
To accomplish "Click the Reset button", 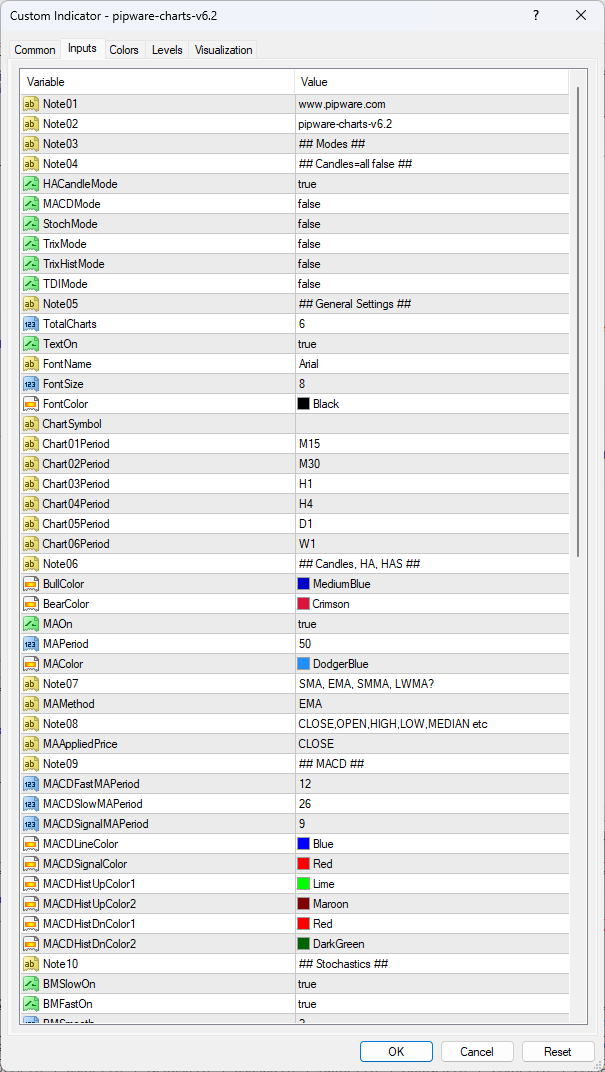I will point(557,1051).
